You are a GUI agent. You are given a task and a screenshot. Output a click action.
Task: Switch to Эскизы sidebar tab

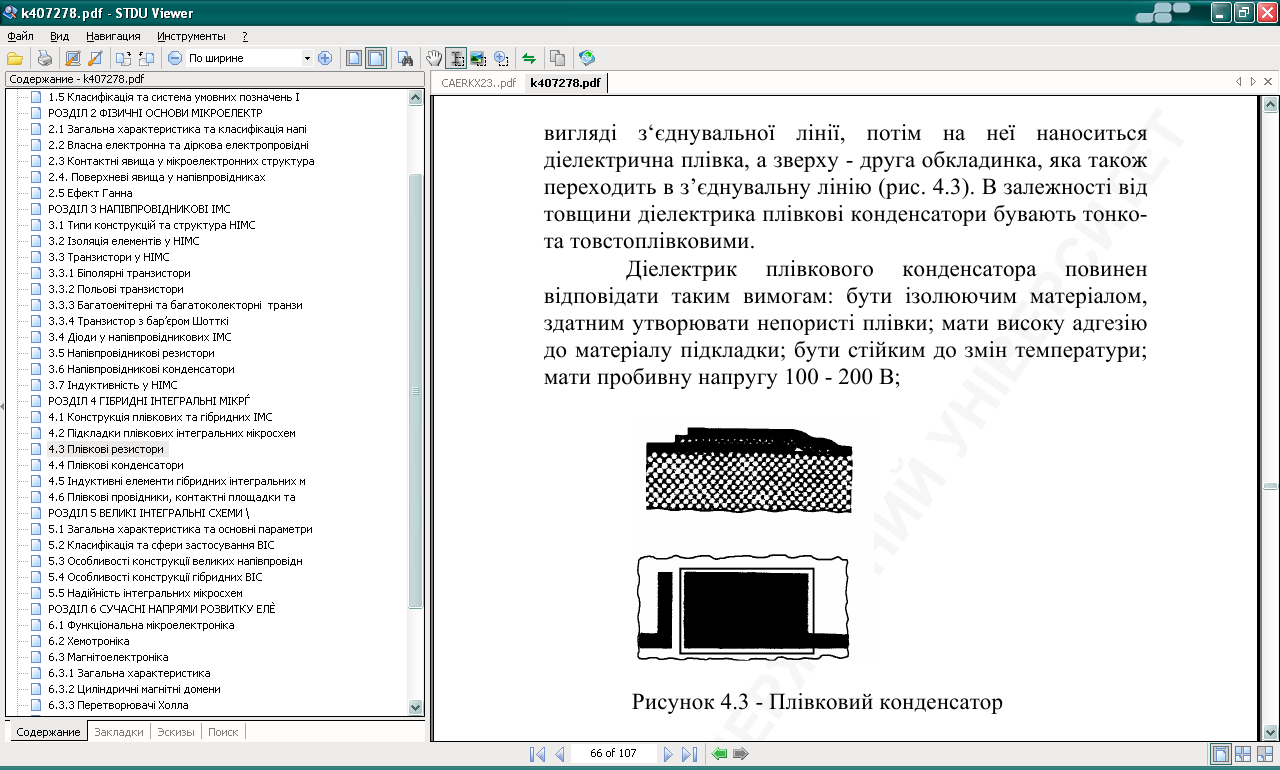pos(175,732)
